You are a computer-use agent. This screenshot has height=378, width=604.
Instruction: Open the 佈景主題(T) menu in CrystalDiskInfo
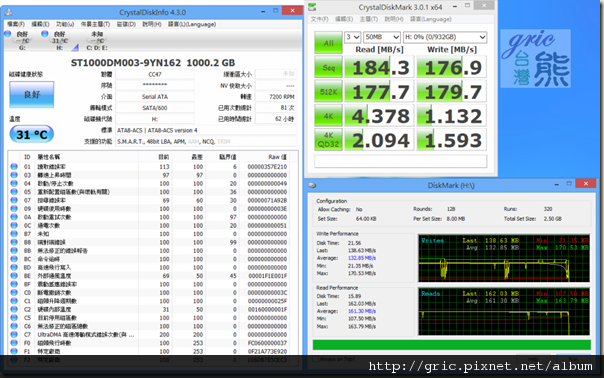(95, 24)
